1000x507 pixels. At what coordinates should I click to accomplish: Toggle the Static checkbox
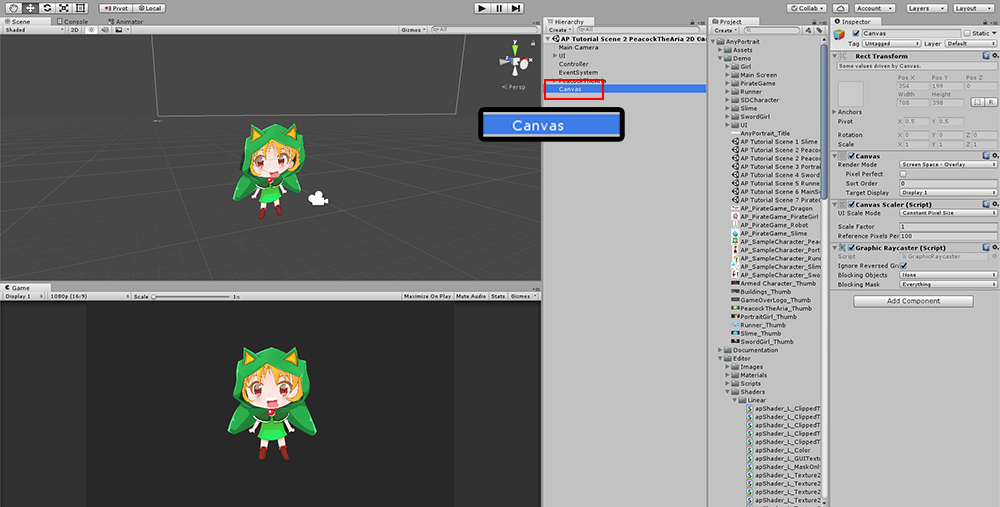point(967,33)
